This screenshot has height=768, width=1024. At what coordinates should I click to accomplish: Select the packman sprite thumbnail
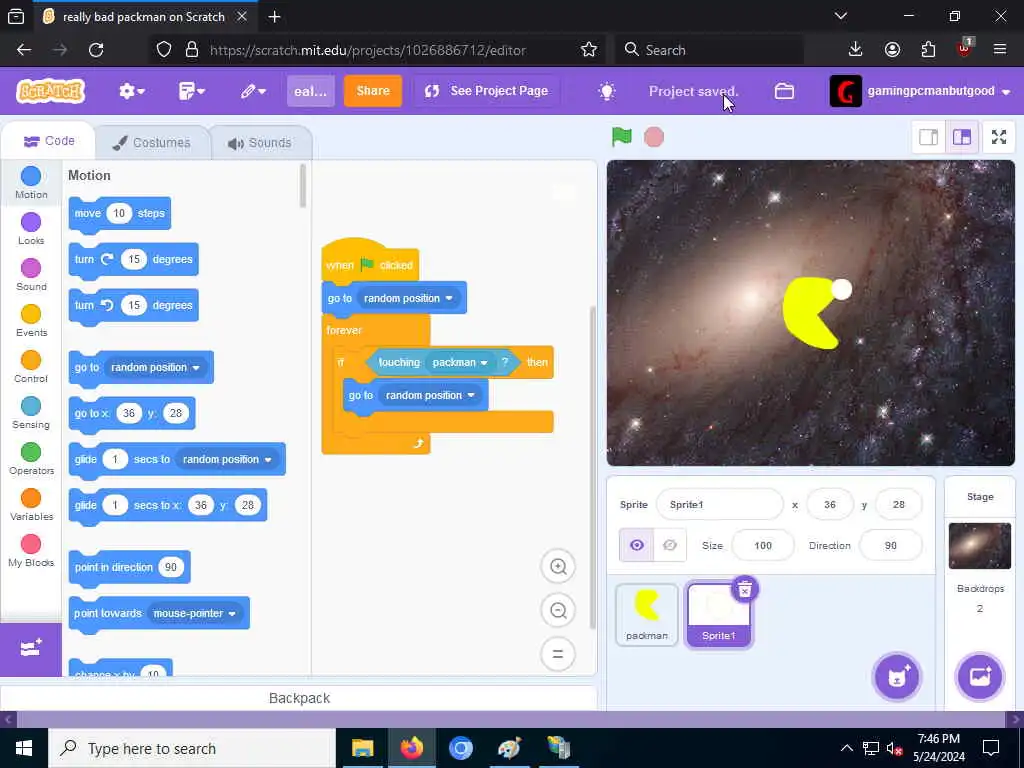click(647, 614)
